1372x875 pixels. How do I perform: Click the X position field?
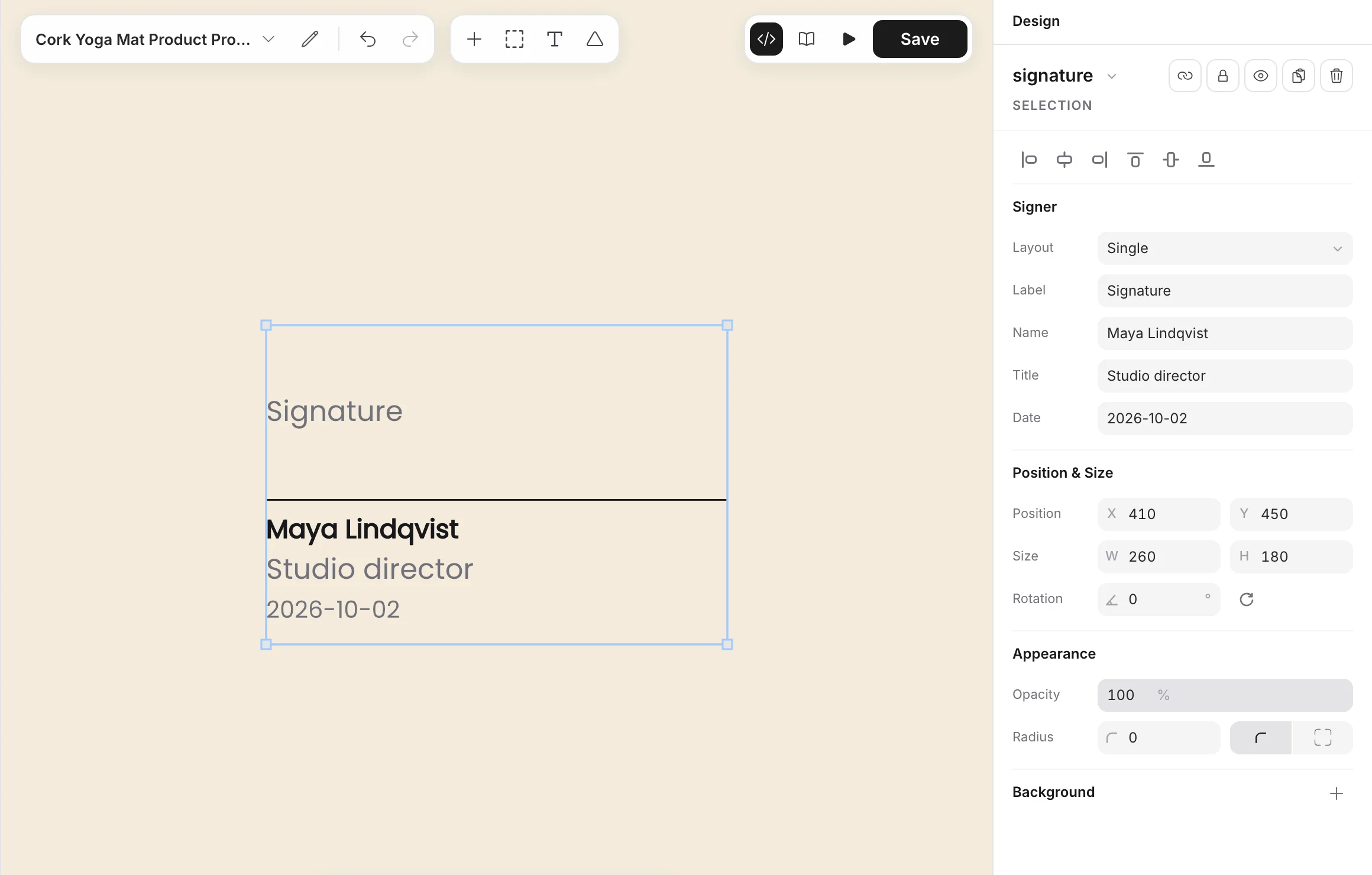click(x=1159, y=514)
